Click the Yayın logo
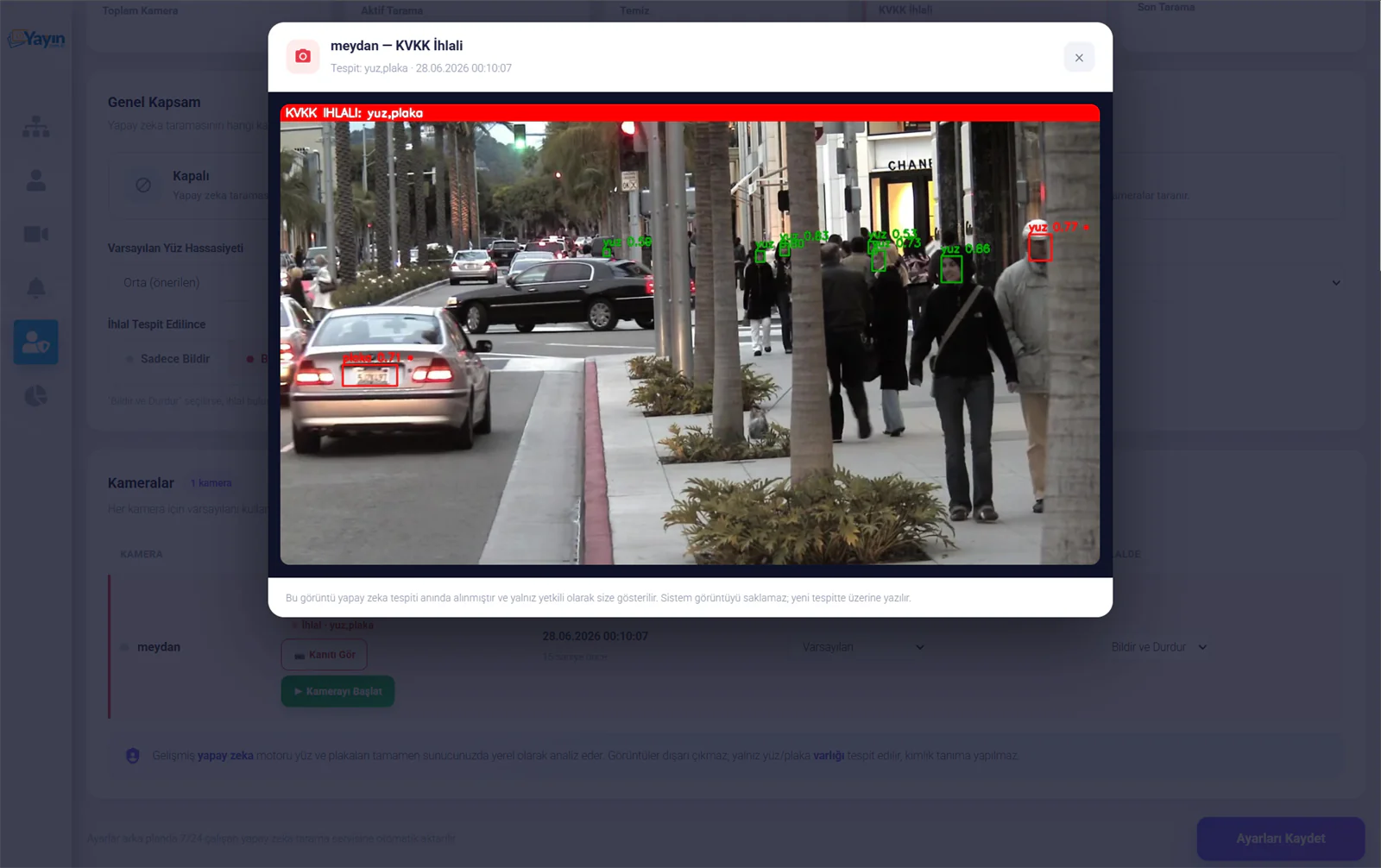The height and width of the screenshot is (868, 1381). tap(36, 39)
